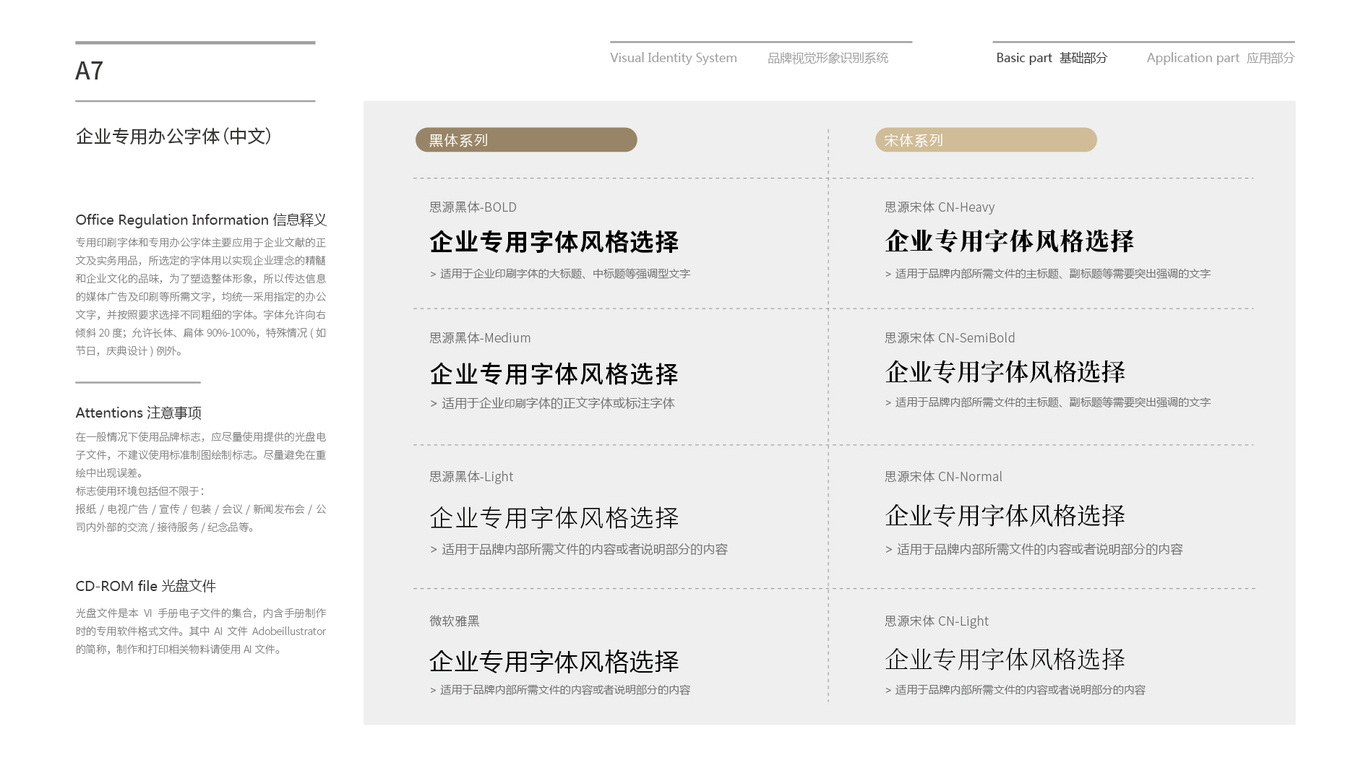1366x768 pixels.
Task: Click the usage note under 思源宋体 CN-Normal sample
Action: [x=1033, y=550]
